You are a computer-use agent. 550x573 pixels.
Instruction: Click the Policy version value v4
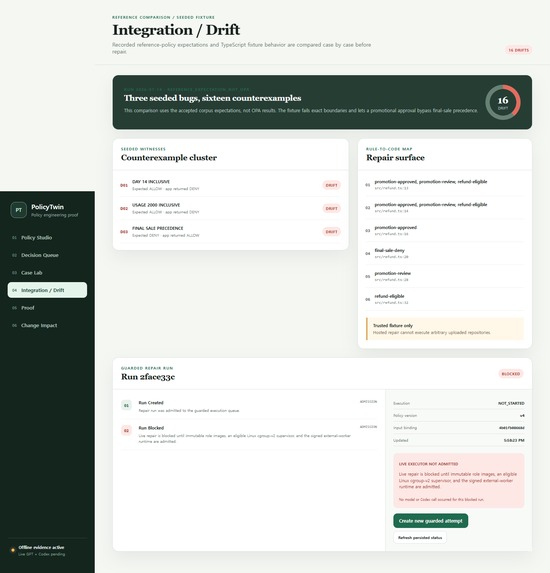[x=522, y=416]
